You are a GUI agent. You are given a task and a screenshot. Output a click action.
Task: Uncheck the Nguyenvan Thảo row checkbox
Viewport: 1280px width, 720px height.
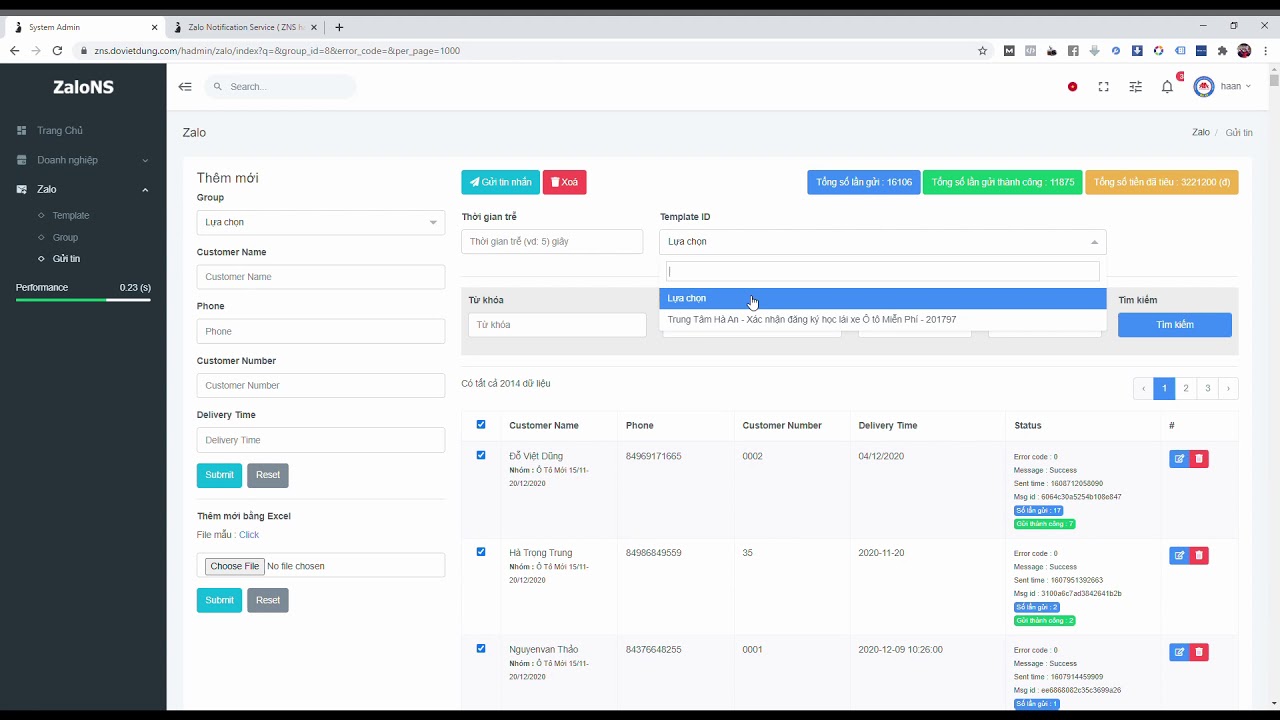(x=481, y=648)
